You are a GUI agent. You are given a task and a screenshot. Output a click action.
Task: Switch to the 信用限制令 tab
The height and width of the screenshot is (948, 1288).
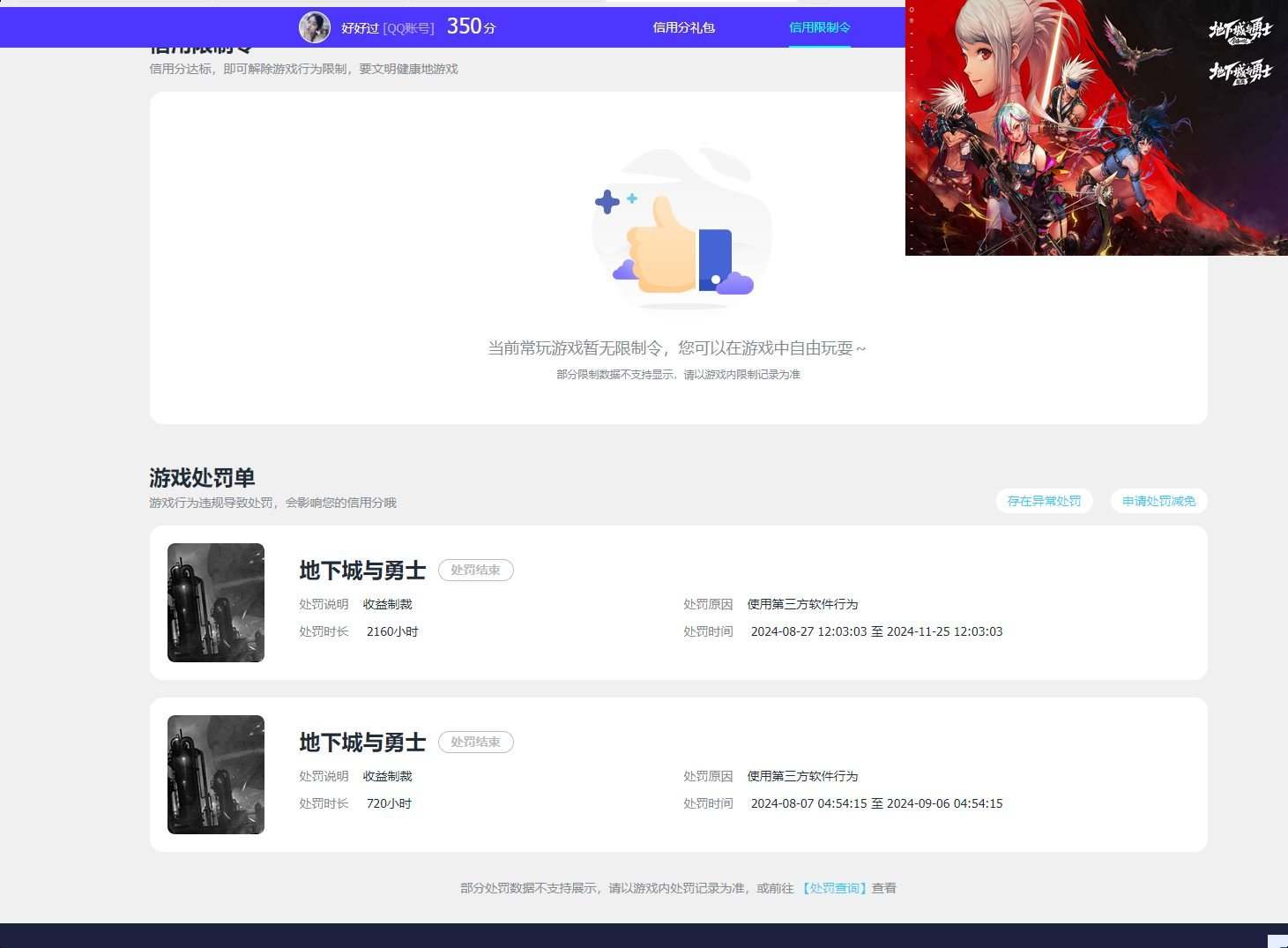tap(820, 27)
